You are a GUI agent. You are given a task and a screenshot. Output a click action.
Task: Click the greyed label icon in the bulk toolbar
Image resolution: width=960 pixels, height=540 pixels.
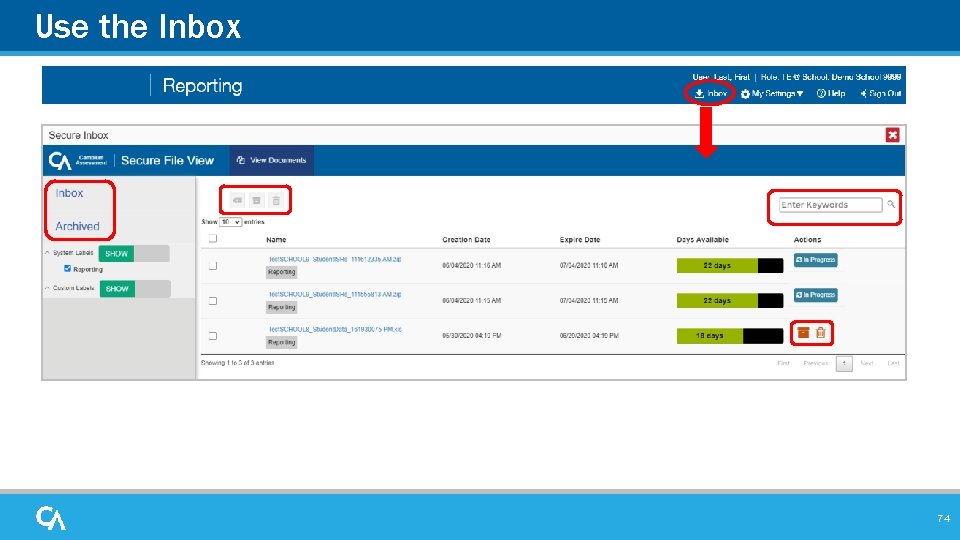(x=237, y=200)
